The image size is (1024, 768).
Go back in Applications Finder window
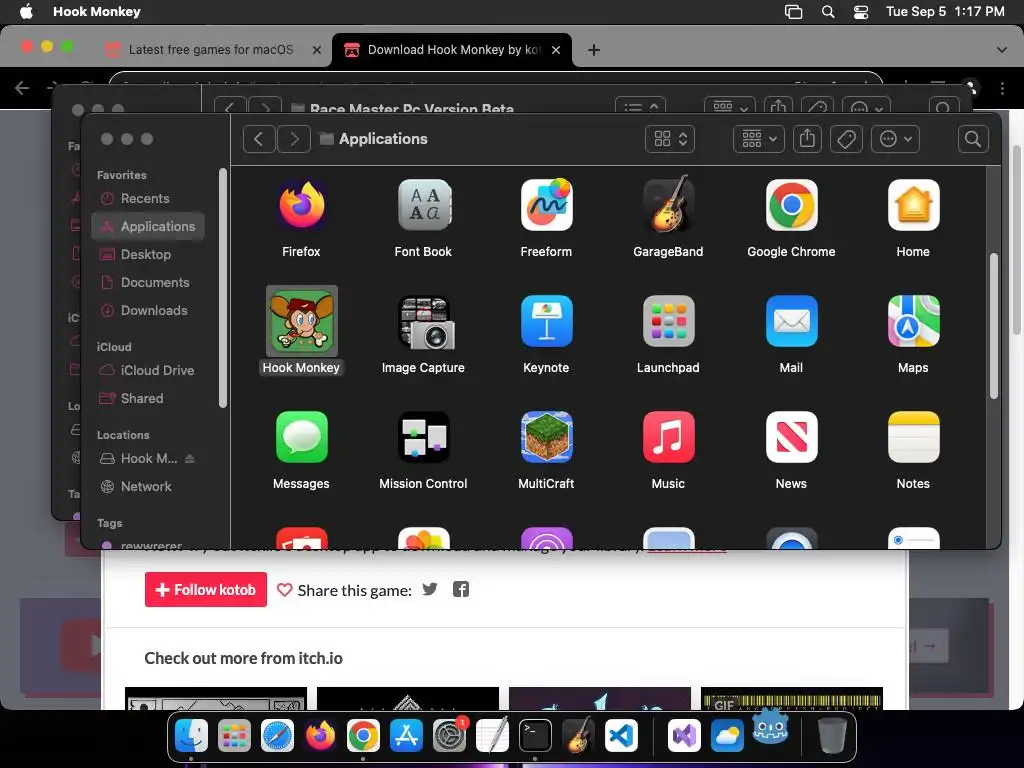(259, 139)
